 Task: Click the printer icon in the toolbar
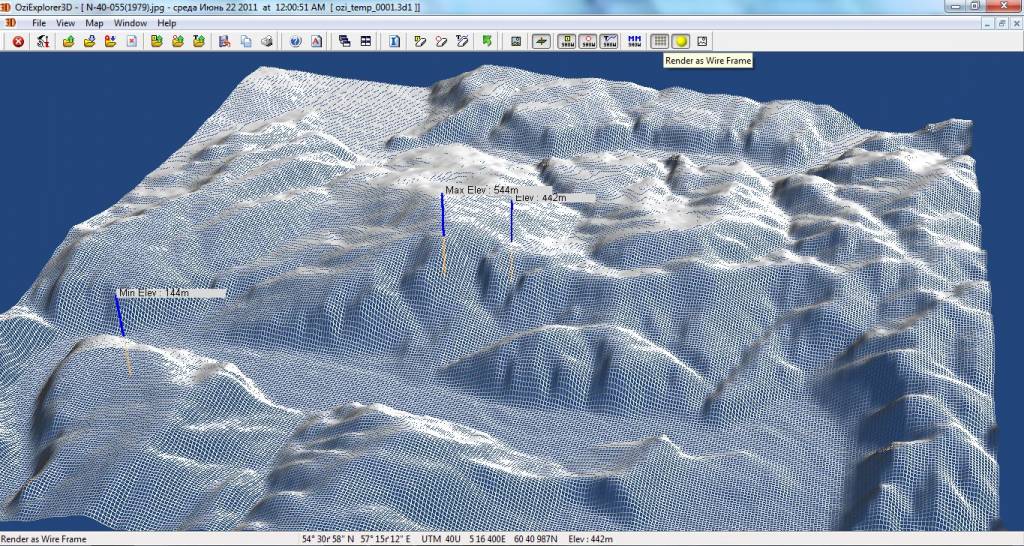point(267,41)
